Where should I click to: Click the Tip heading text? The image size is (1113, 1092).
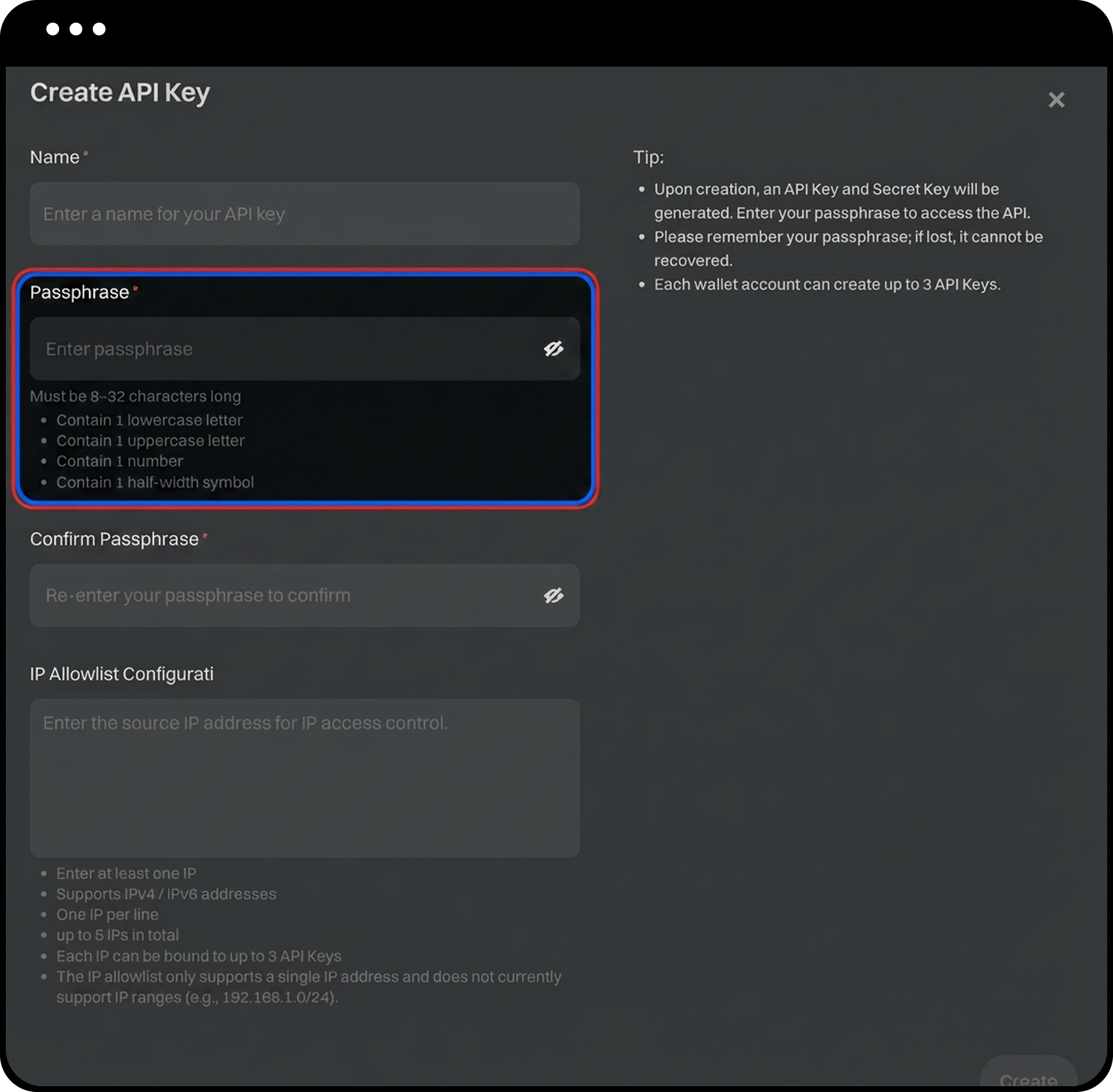pyautogui.click(x=648, y=157)
